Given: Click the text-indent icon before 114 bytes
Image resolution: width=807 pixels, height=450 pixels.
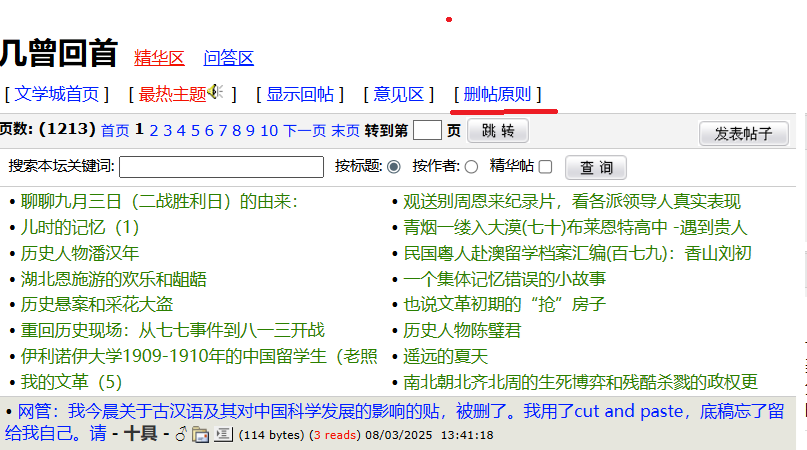Looking at the screenshot, I should click(223, 435).
